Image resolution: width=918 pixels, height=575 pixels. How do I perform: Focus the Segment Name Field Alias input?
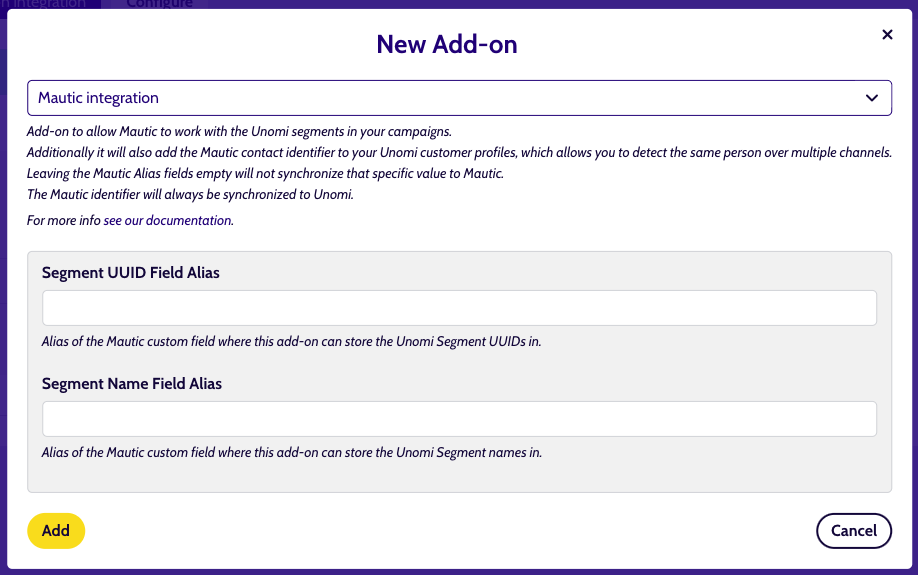point(459,419)
